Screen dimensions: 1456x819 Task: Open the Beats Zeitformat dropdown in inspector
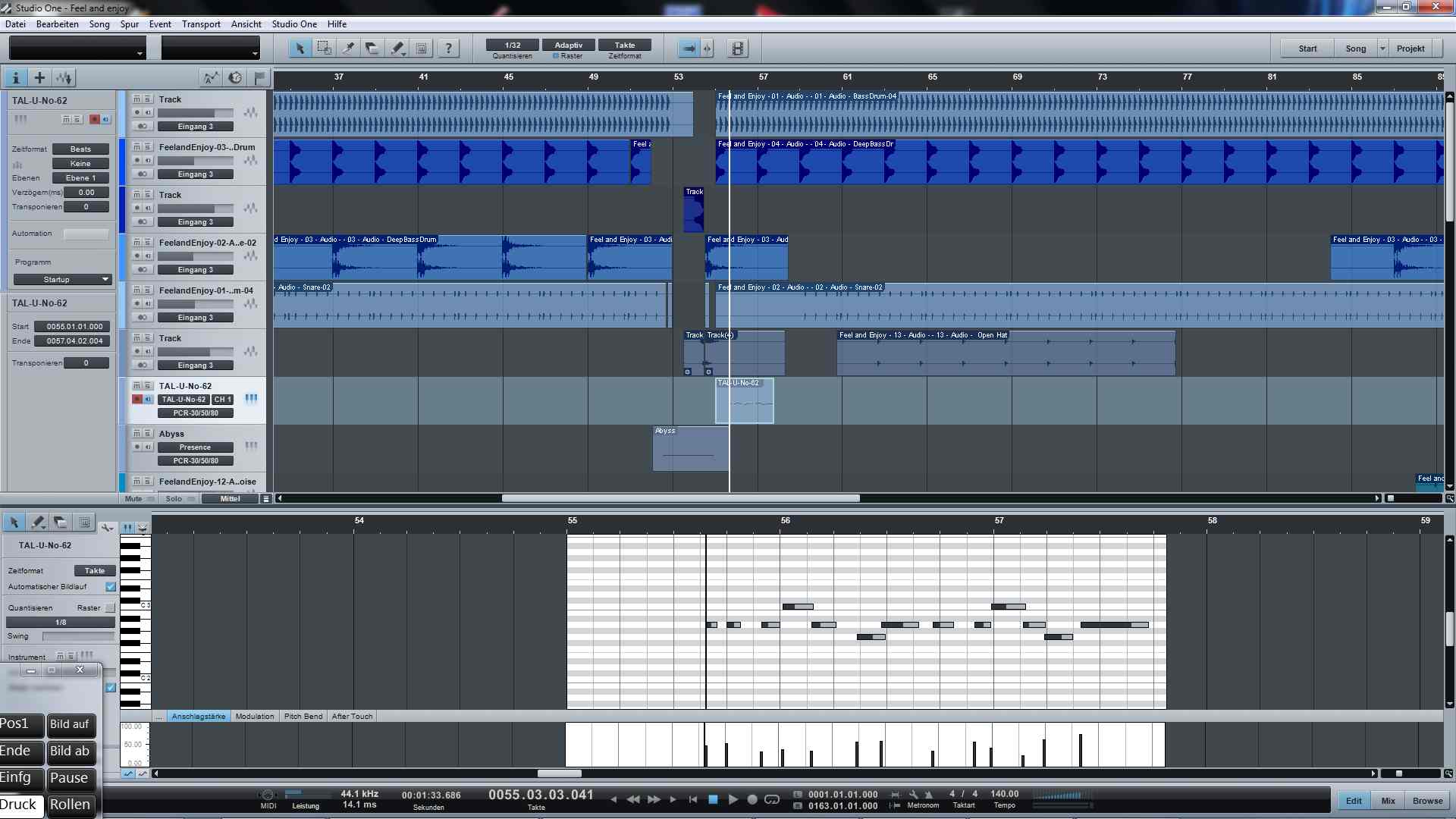(x=80, y=149)
